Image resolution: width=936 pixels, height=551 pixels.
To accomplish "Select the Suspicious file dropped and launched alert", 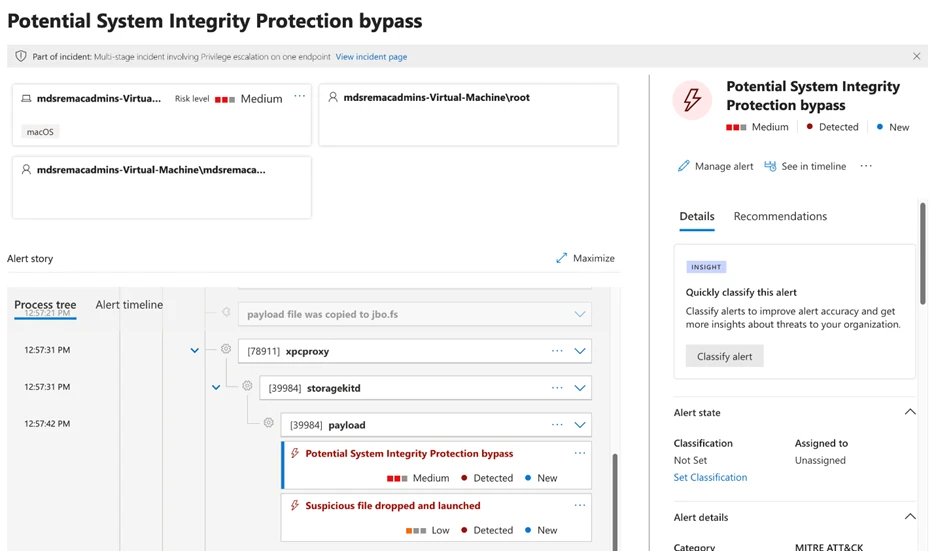I will pos(393,506).
